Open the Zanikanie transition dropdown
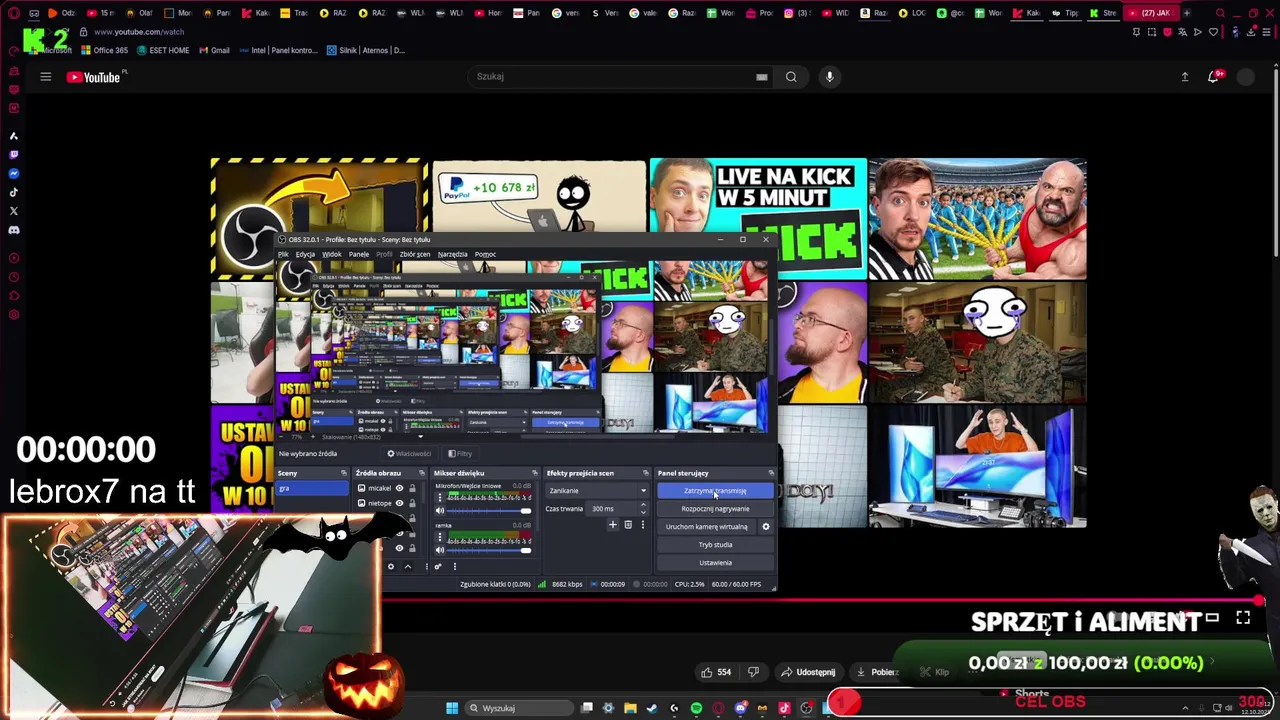The height and width of the screenshot is (720, 1280). (597, 491)
